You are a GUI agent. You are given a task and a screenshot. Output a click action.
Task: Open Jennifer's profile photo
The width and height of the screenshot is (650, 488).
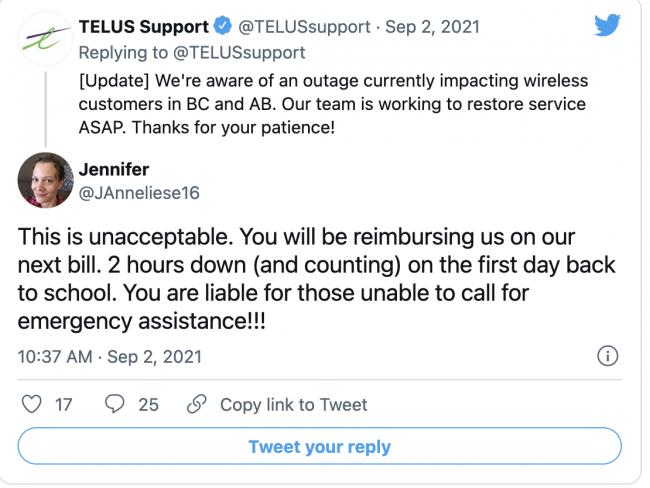pos(45,180)
